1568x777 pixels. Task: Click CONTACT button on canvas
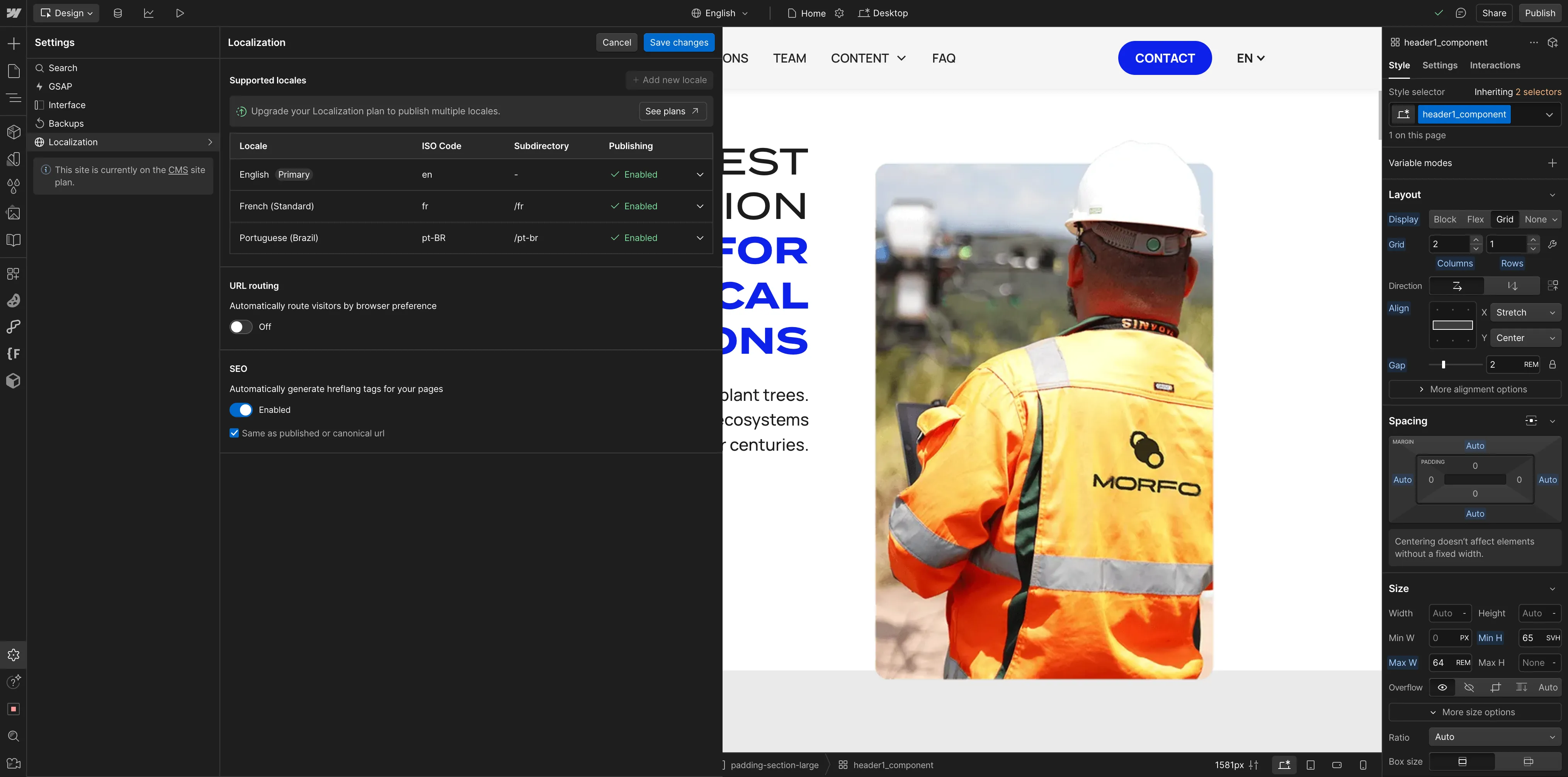pos(1165,58)
